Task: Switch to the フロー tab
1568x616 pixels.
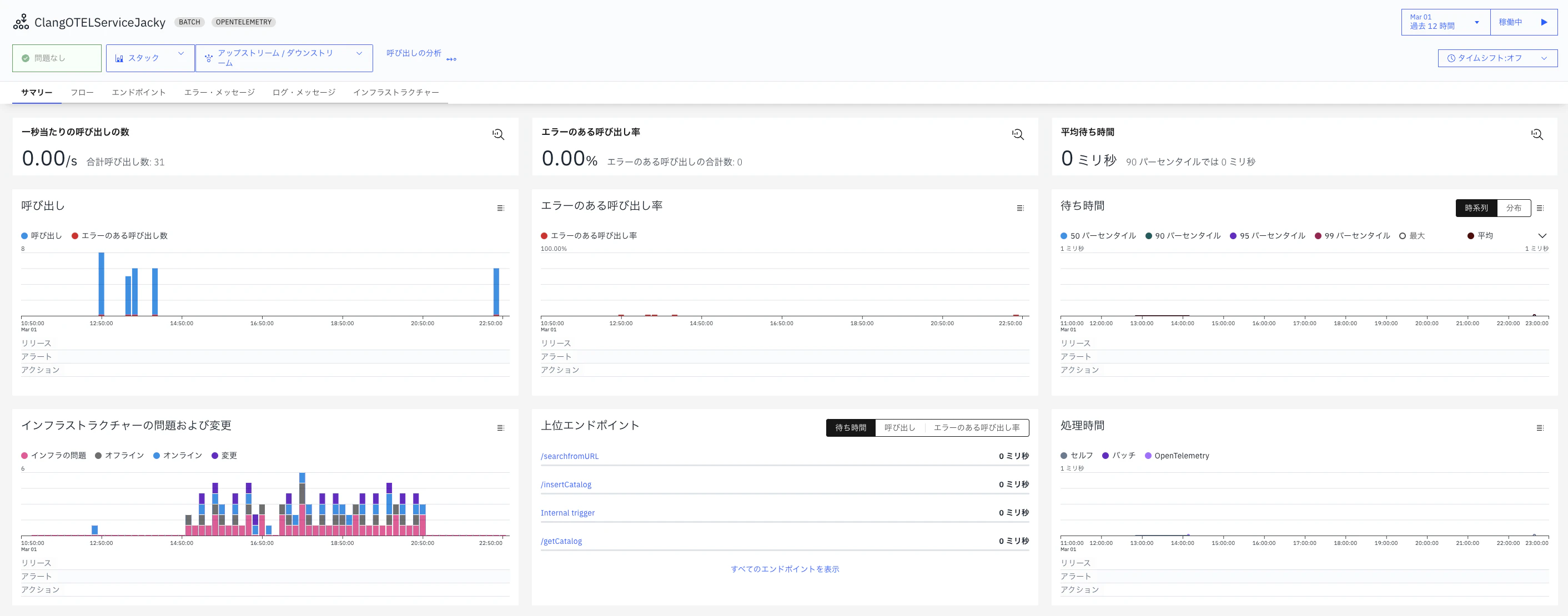Action: pyautogui.click(x=82, y=93)
